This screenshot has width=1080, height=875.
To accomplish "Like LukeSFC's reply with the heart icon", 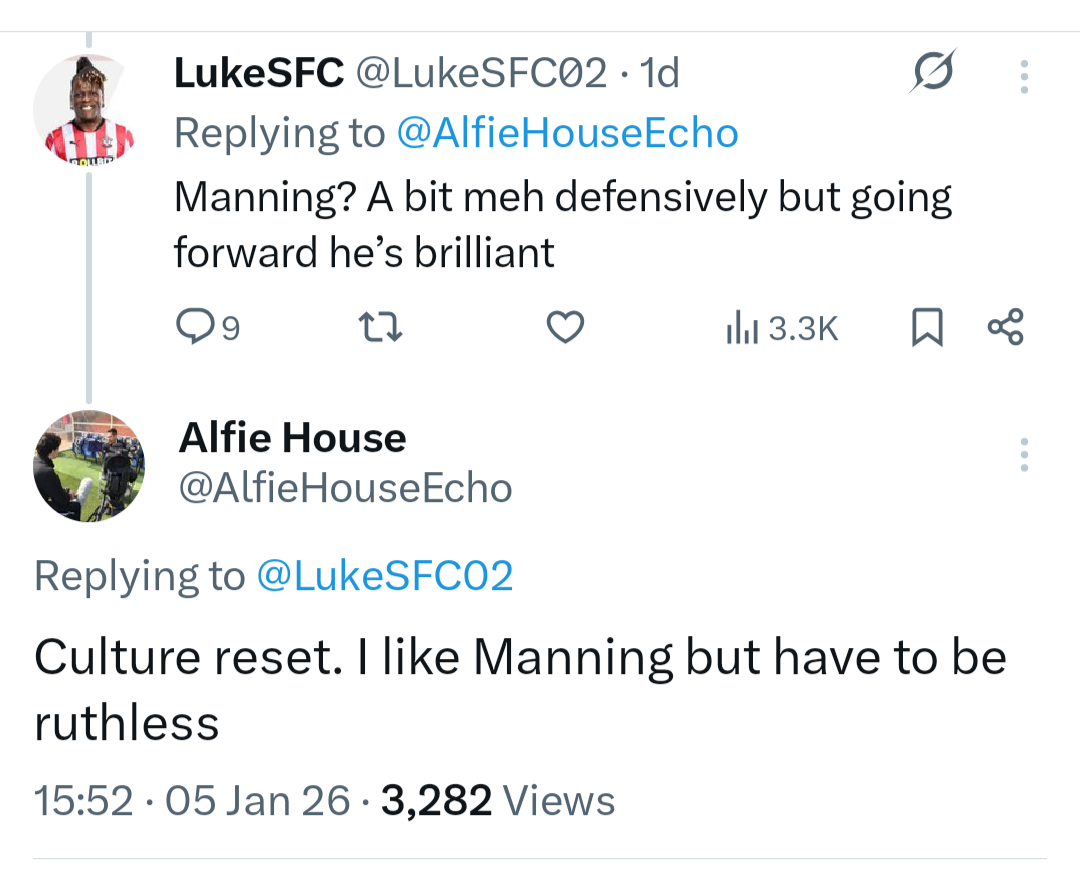I will tap(566, 327).
